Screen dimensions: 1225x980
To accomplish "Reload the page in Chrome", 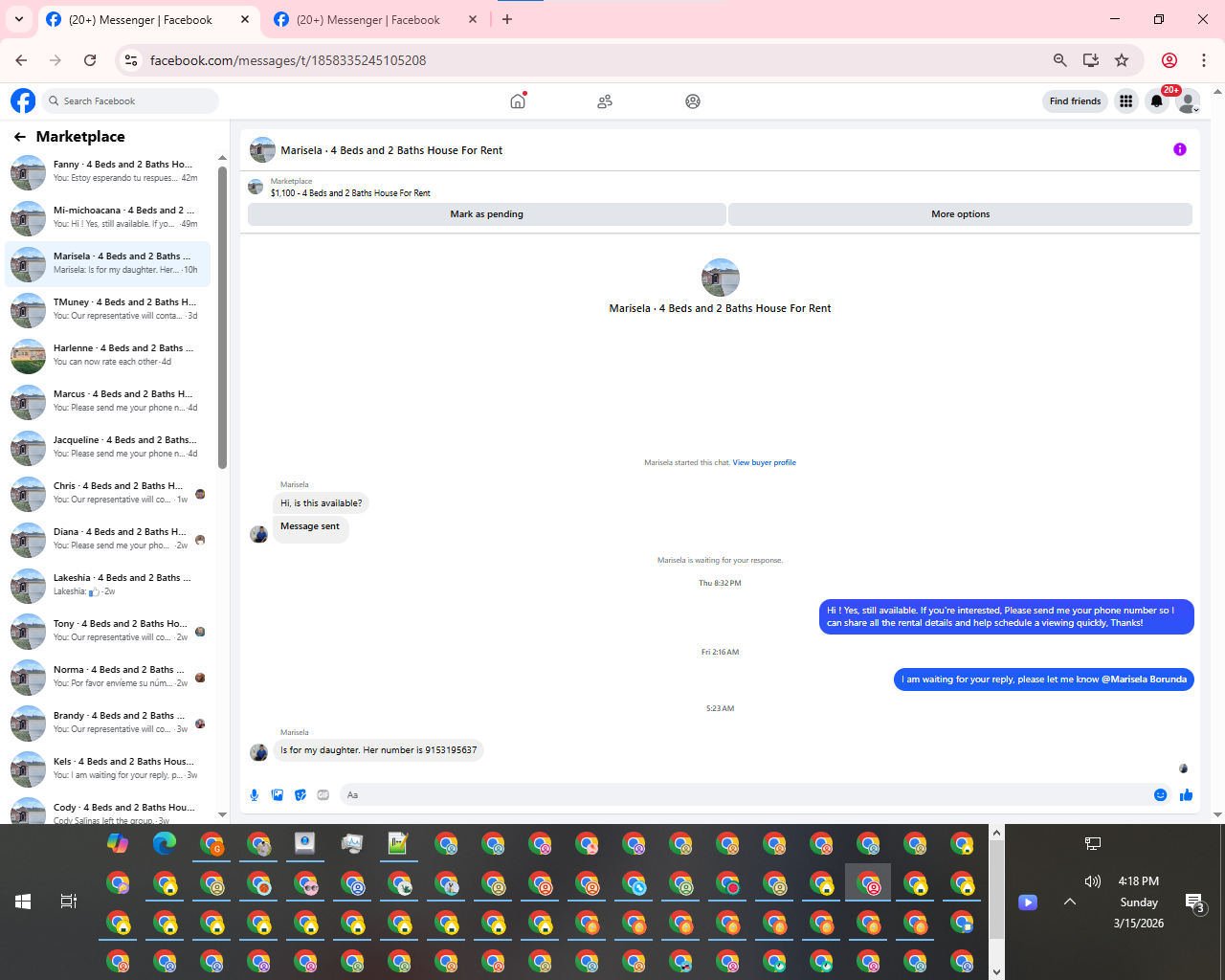I will coord(90,60).
